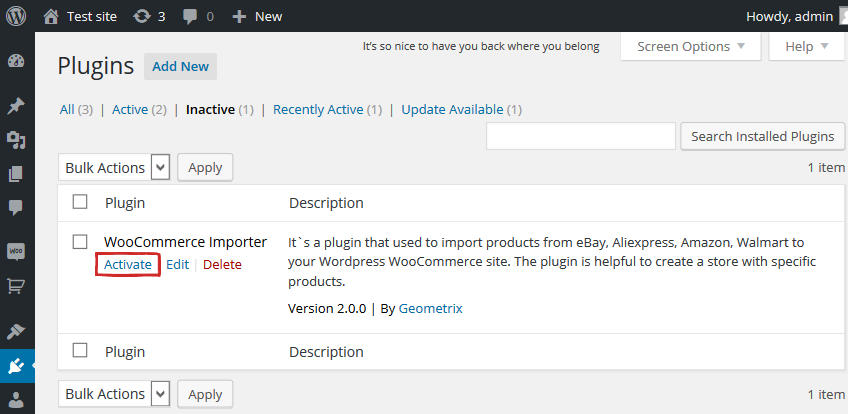The width and height of the screenshot is (848, 414).
Task: Click the Test site title link
Action: pyautogui.click(x=92, y=17)
